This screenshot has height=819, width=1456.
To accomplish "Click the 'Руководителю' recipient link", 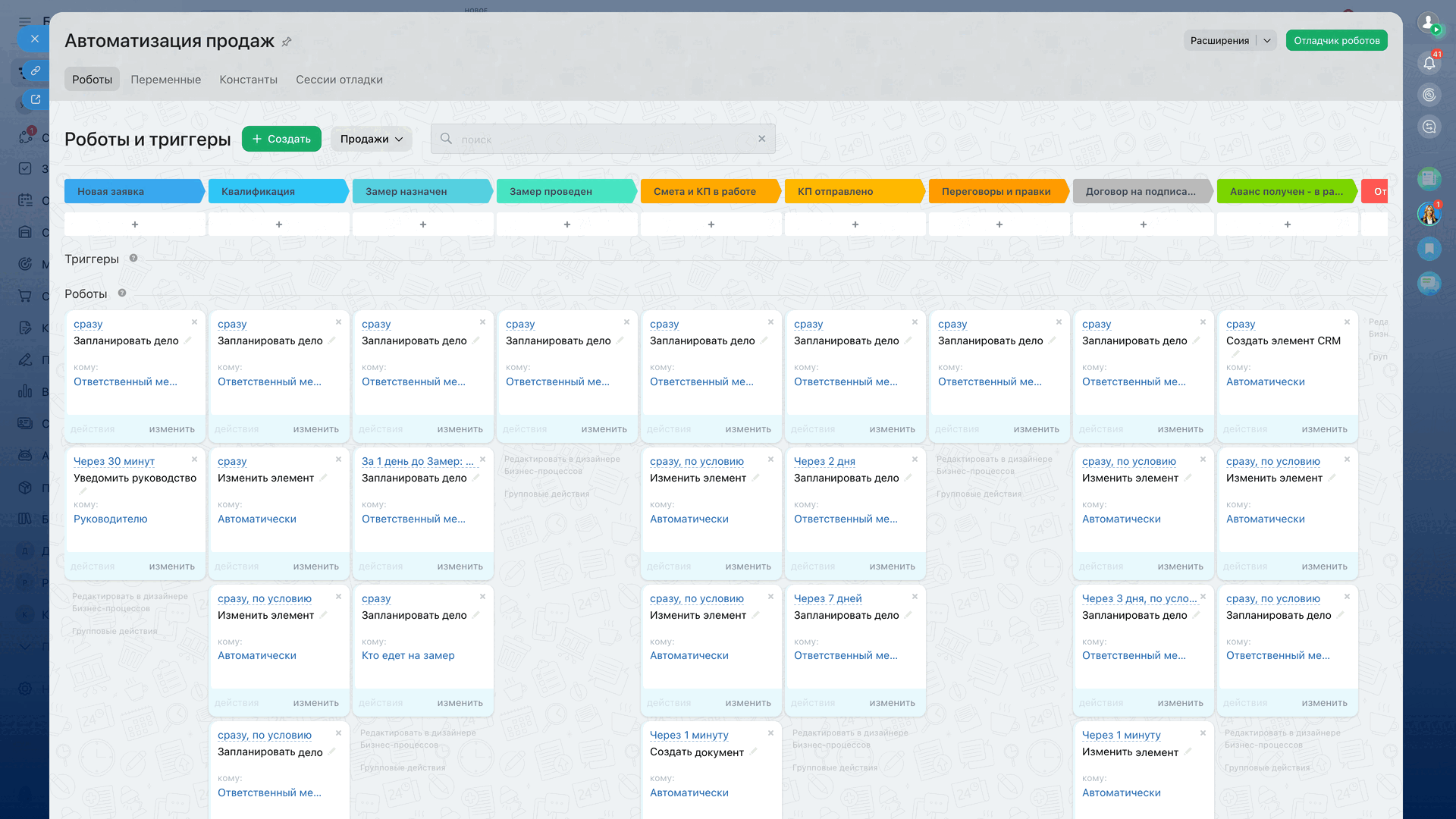I will [111, 519].
